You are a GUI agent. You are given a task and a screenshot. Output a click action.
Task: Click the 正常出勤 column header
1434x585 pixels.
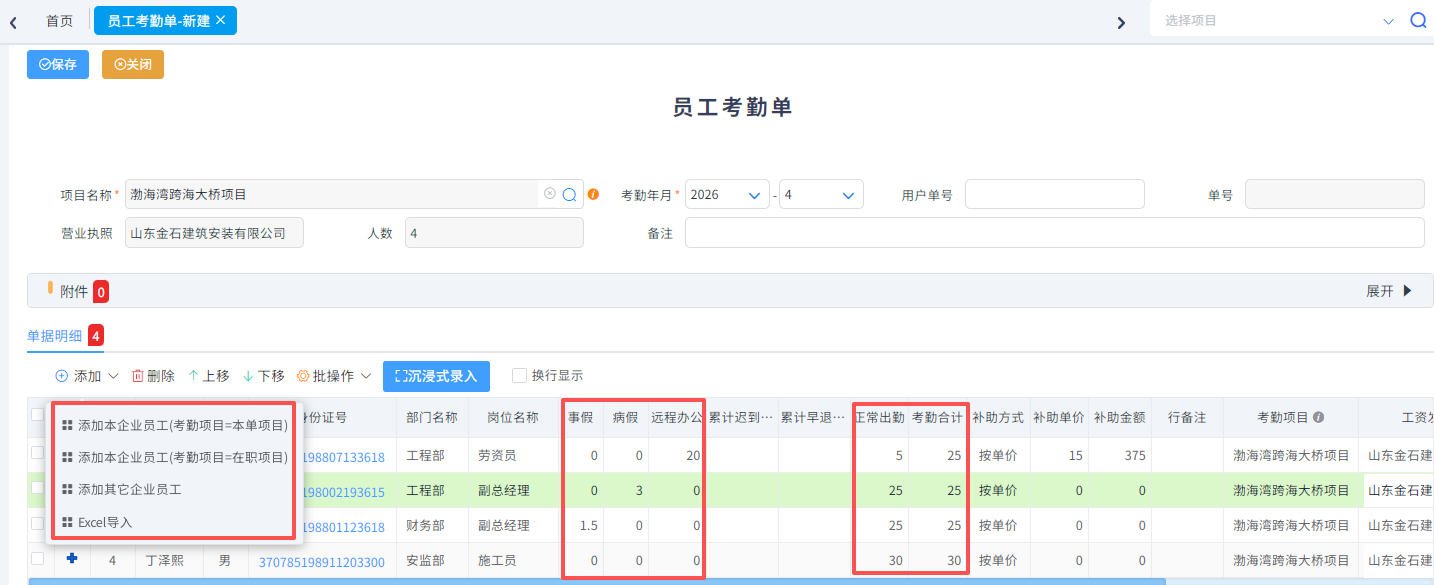pyautogui.click(x=880, y=417)
